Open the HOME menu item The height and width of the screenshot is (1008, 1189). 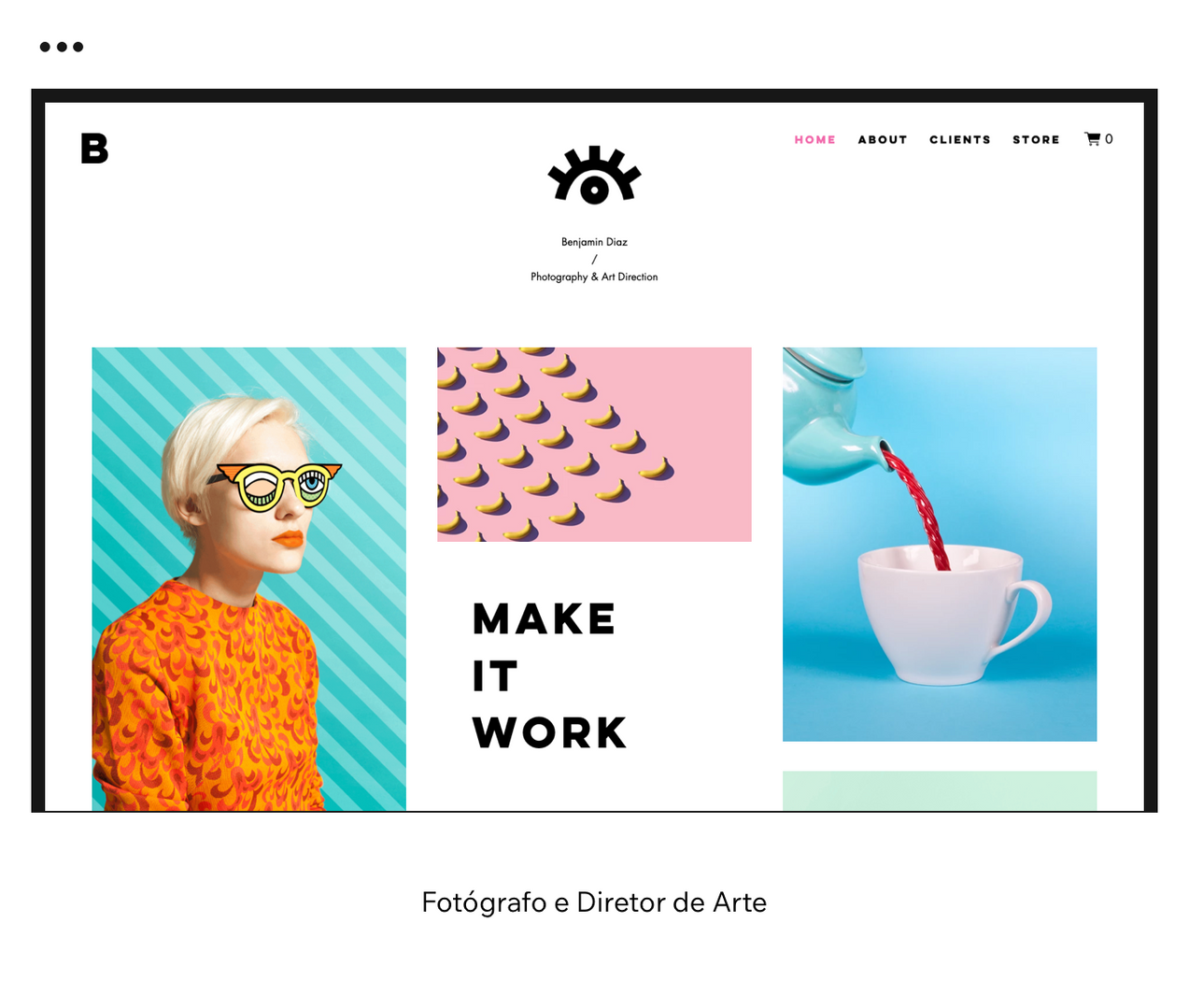click(x=815, y=140)
